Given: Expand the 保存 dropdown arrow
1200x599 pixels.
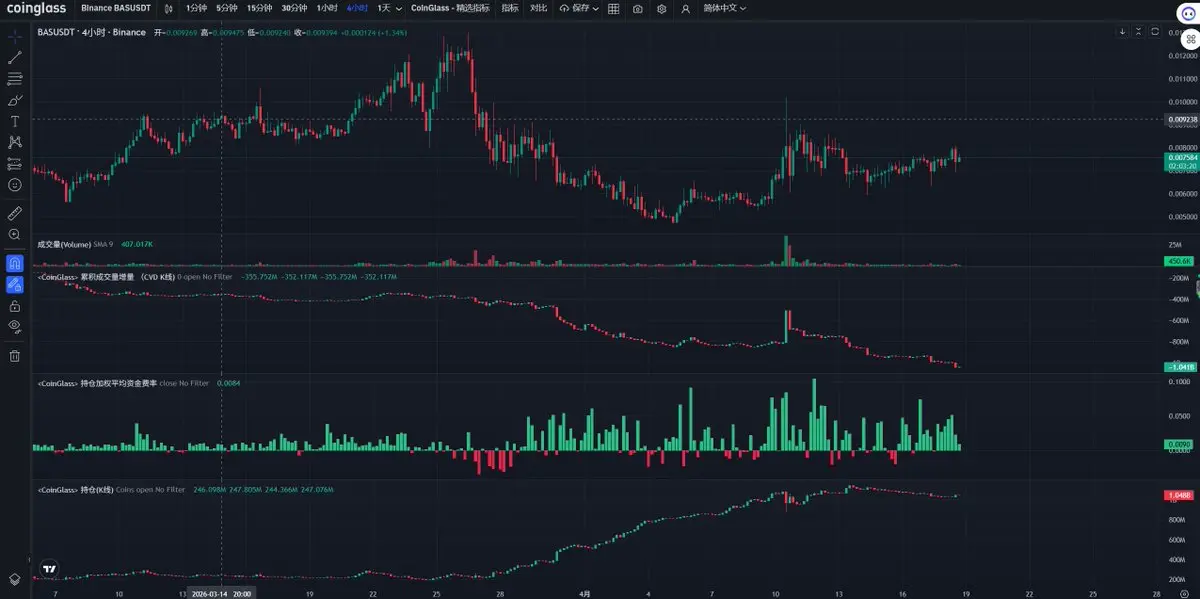Looking at the screenshot, I should [x=596, y=8].
